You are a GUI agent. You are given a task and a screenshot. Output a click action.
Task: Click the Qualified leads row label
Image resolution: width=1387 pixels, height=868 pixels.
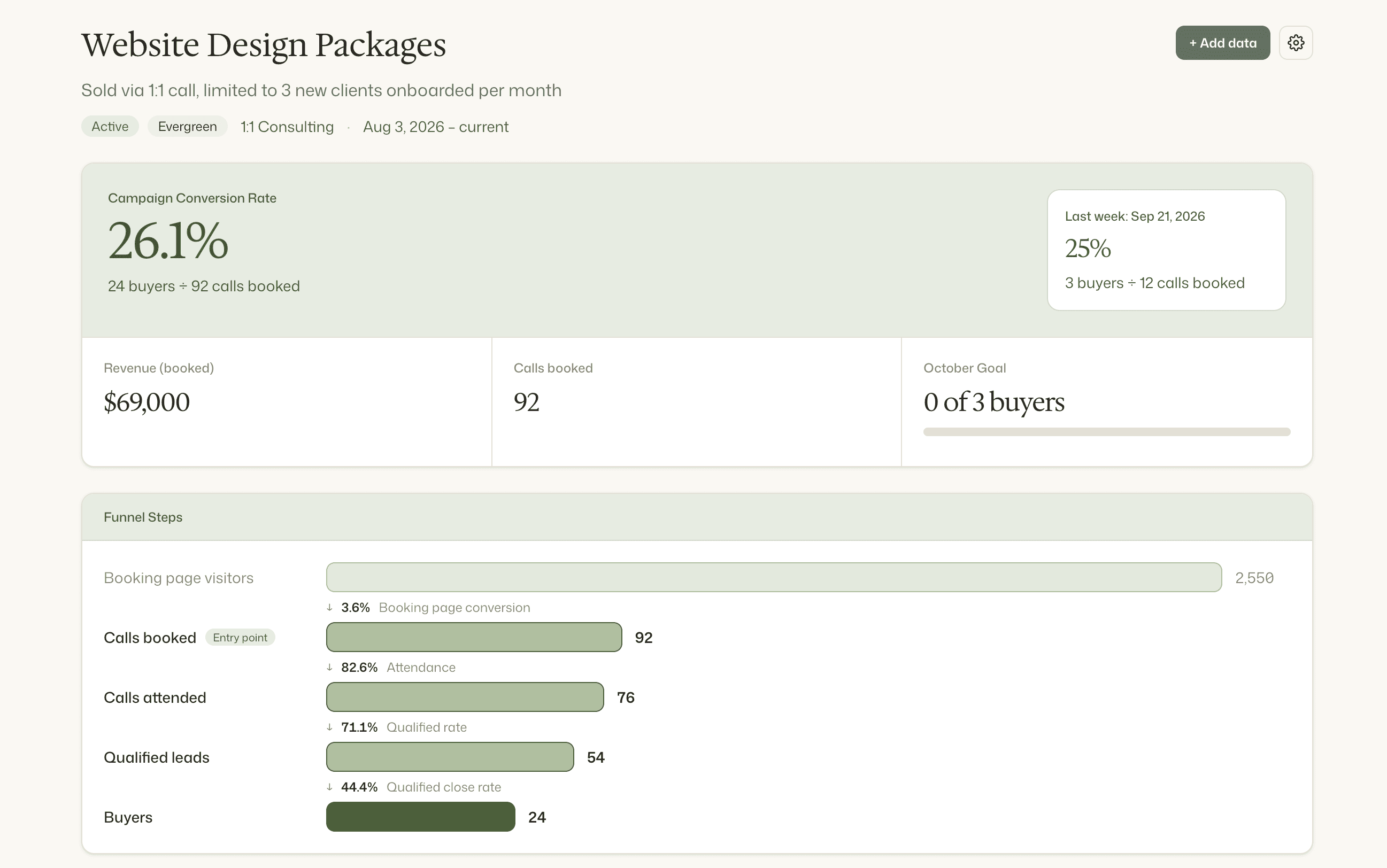156,757
